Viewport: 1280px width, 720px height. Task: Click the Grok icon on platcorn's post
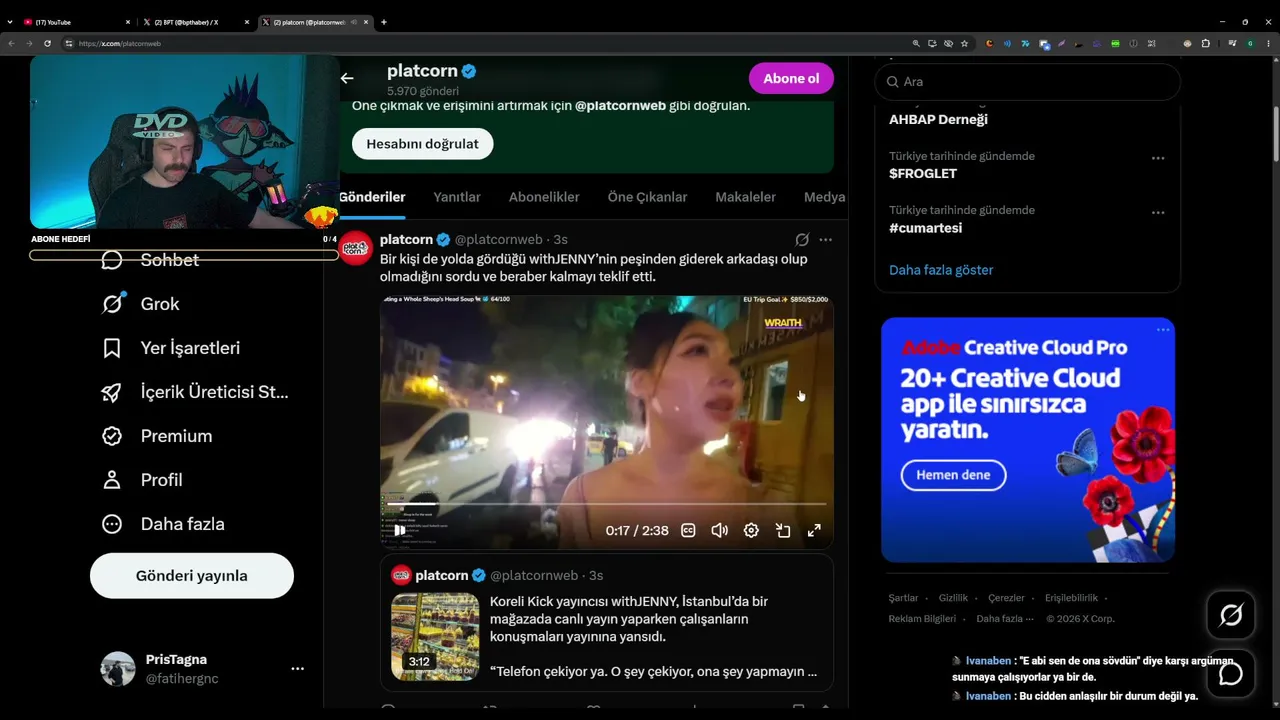[802, 240]
